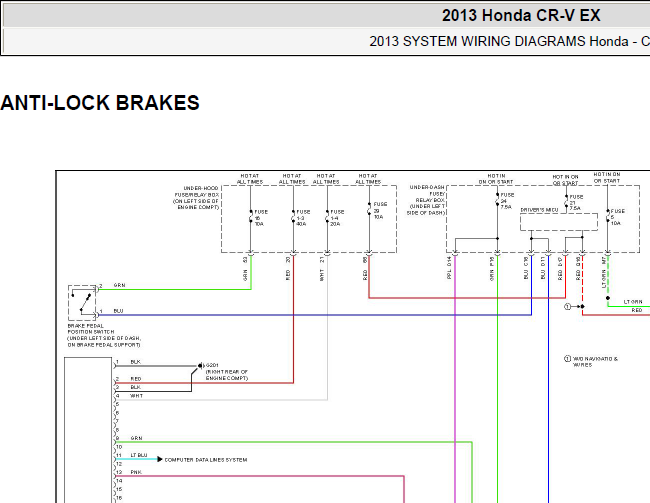Click the 'LT BLU' wire label at pin 11

pos(139,455)
